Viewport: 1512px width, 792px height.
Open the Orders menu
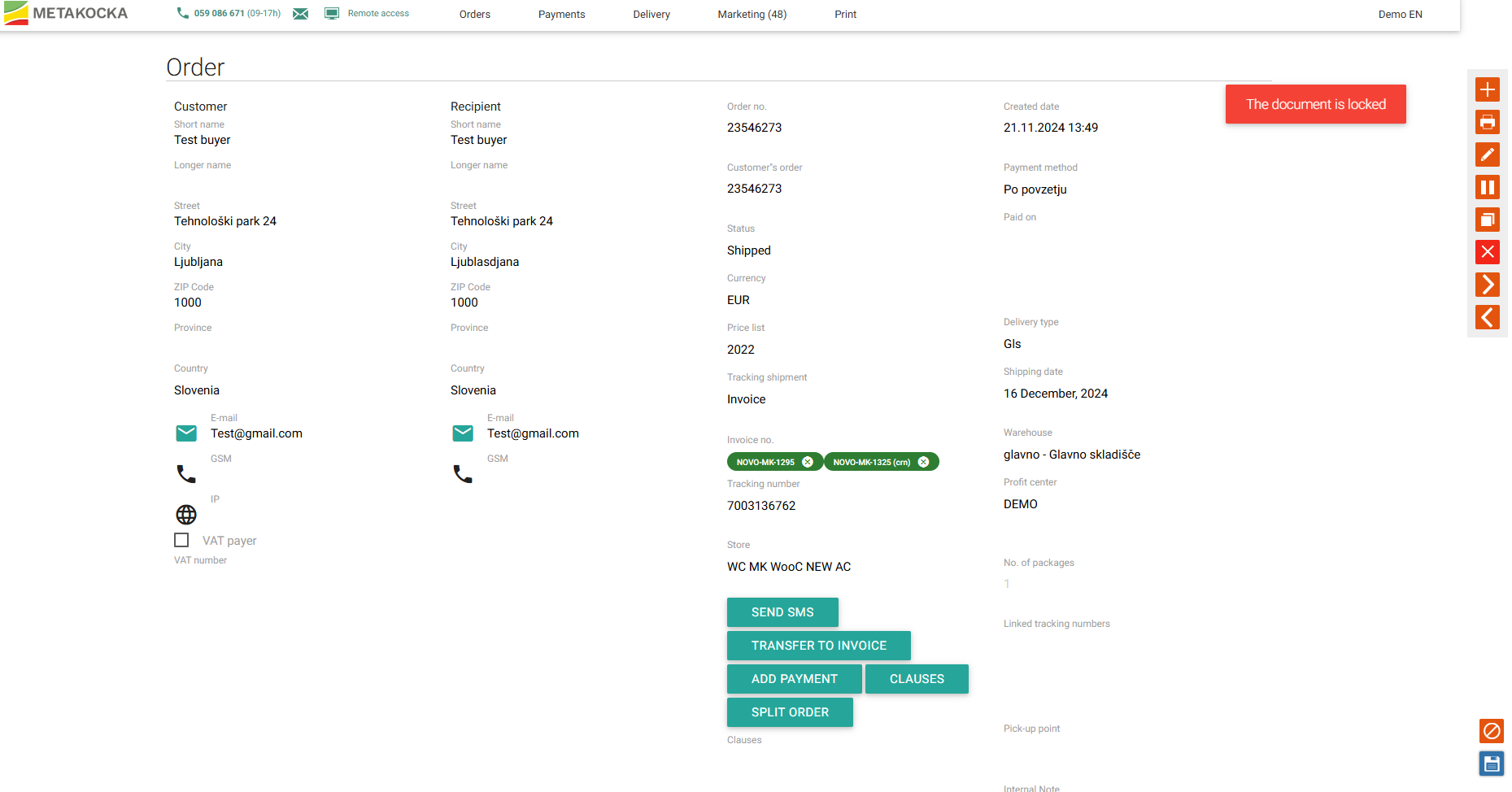tap(475, 15)
